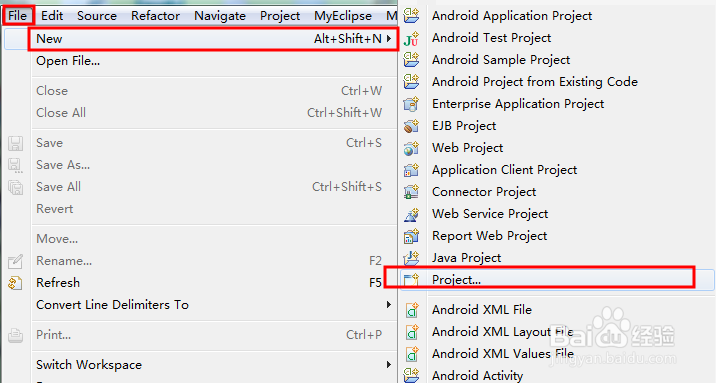This screenshot has width=716, height=383.
Task: Click the Java Project icon
Action: pyautogui.click(x=411, y=258)
